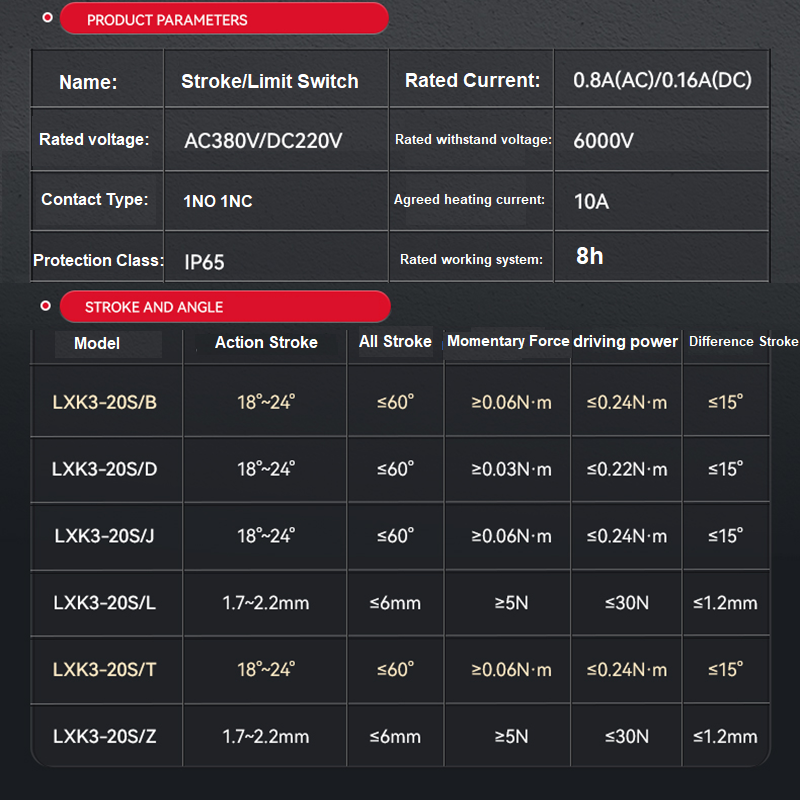This screenshot has height=800, width=800.
Task: Click the red bullet beside Product Parameters
Action: pyautogui.click(x=46, y=19)
